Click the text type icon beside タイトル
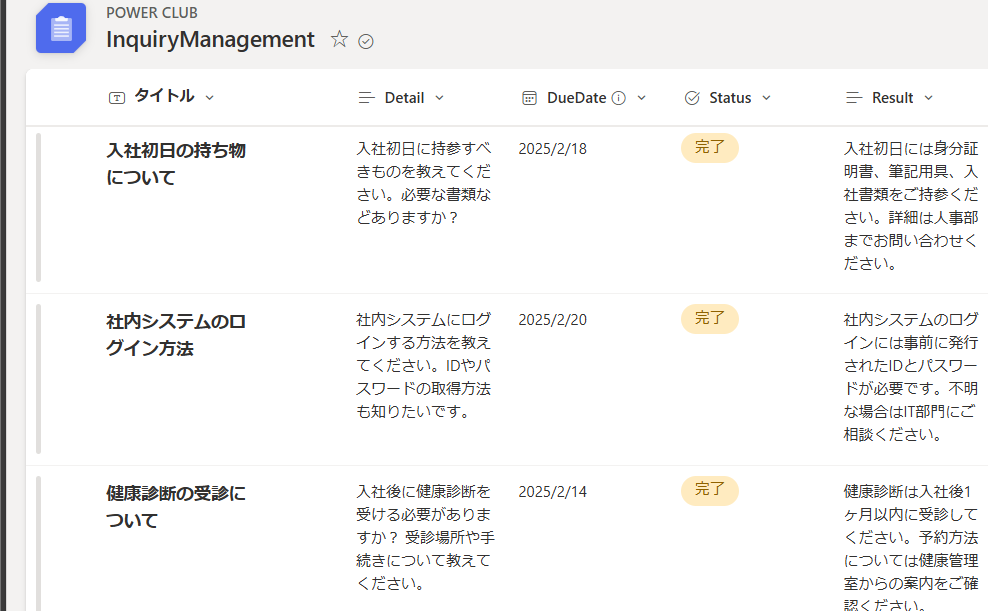988x611 pixels. click(x=117, y=98)
